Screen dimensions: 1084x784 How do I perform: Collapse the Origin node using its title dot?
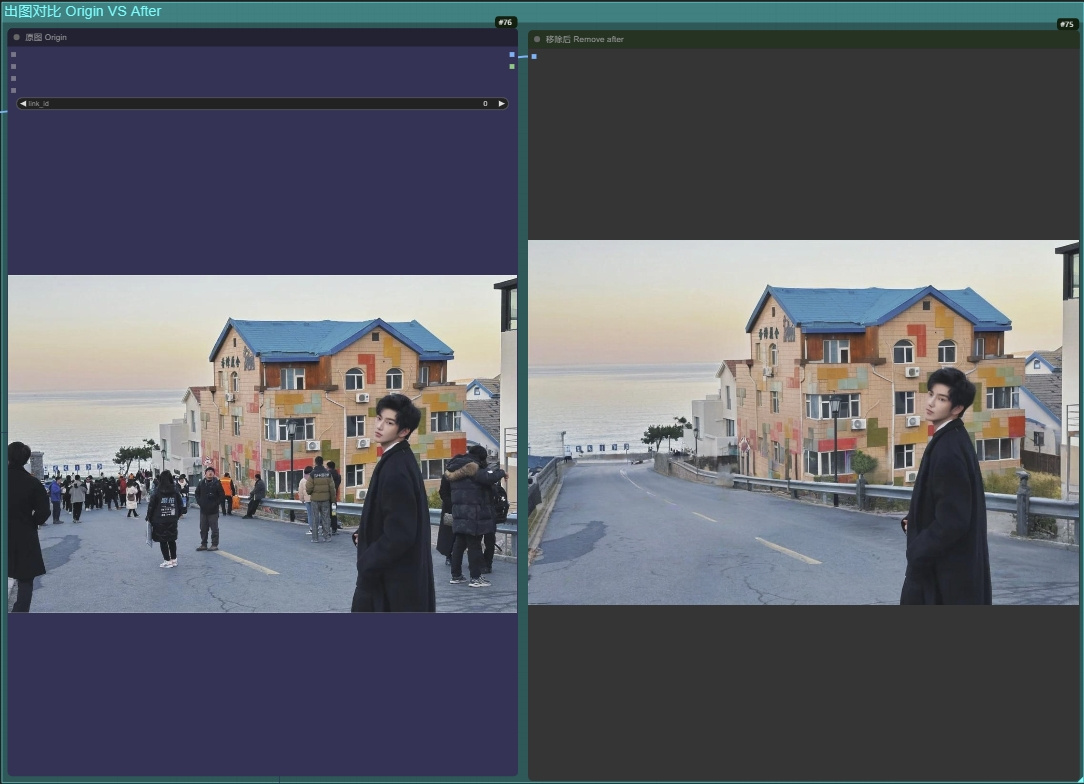[16, 37]
